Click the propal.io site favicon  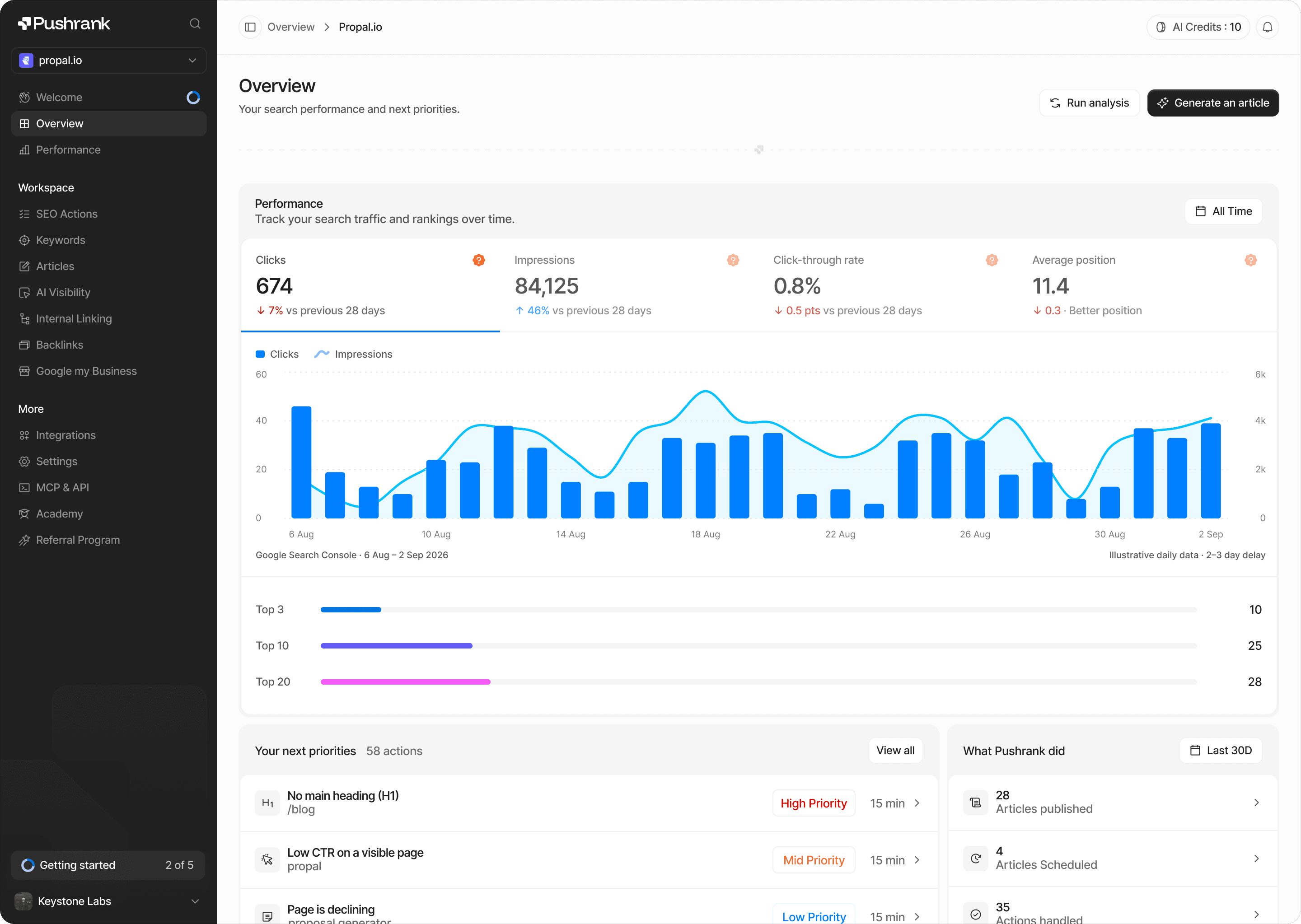click(x=26, y=61)
